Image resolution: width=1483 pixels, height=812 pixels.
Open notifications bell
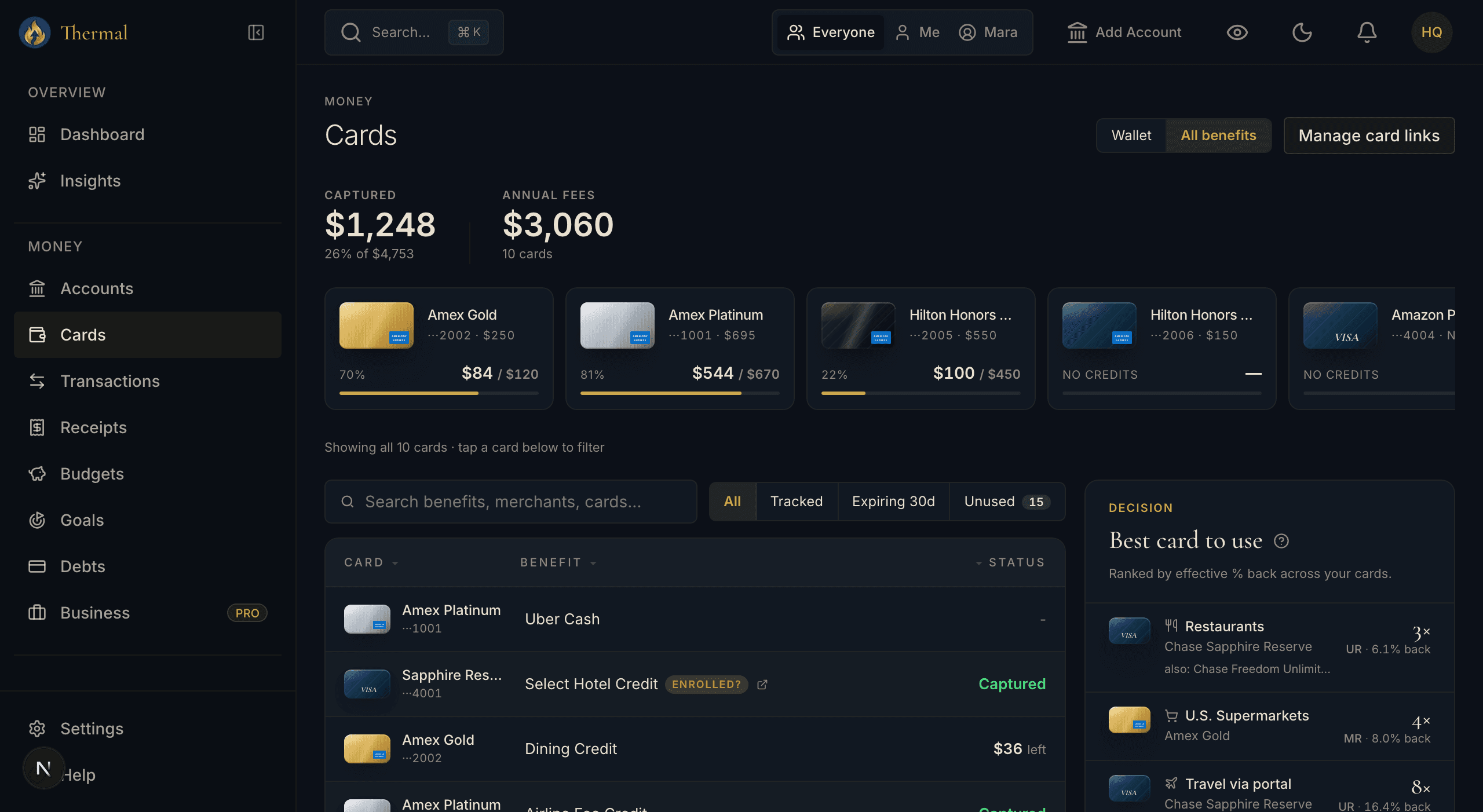(1367, 32)
